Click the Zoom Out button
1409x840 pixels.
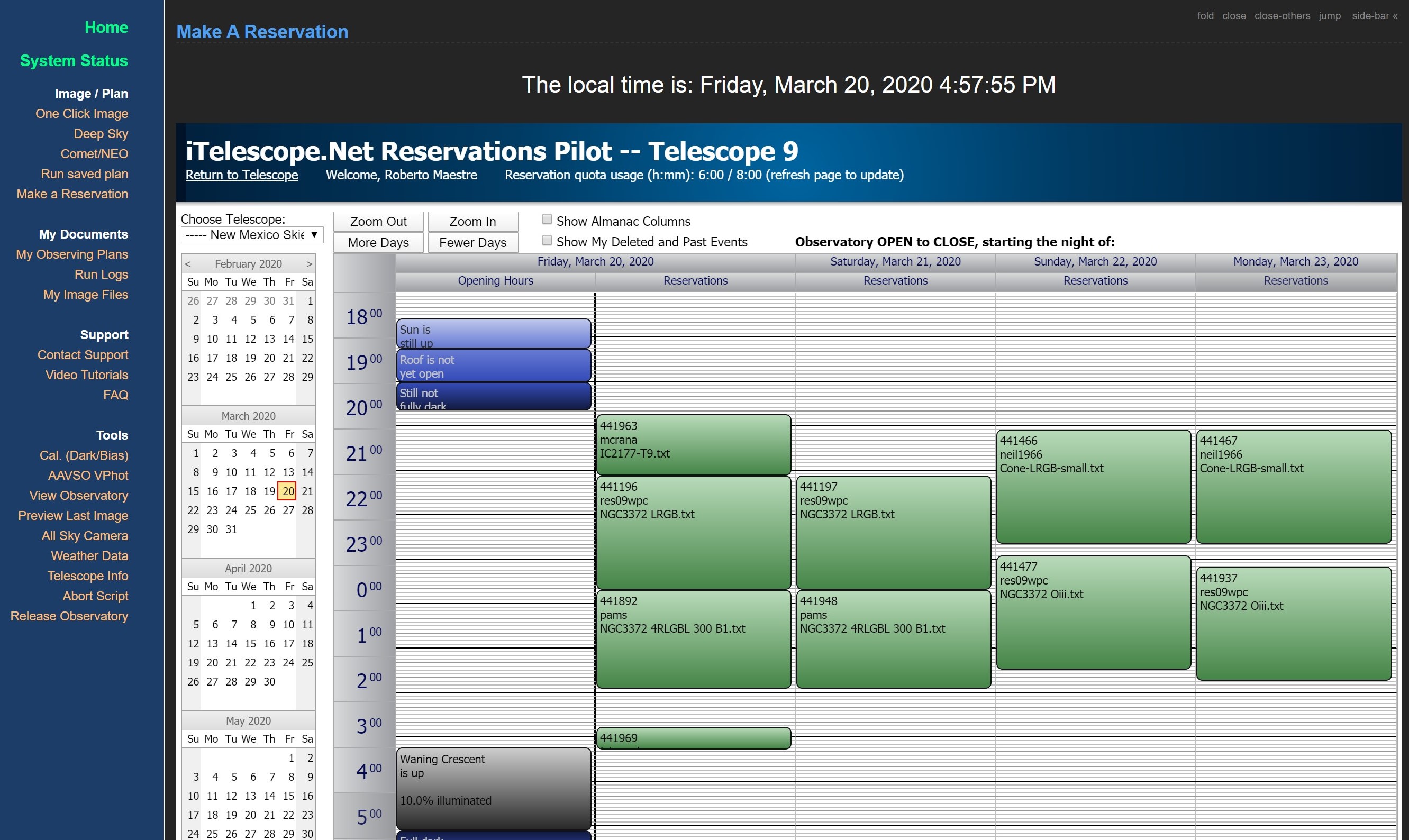click(x=378, y=221)
